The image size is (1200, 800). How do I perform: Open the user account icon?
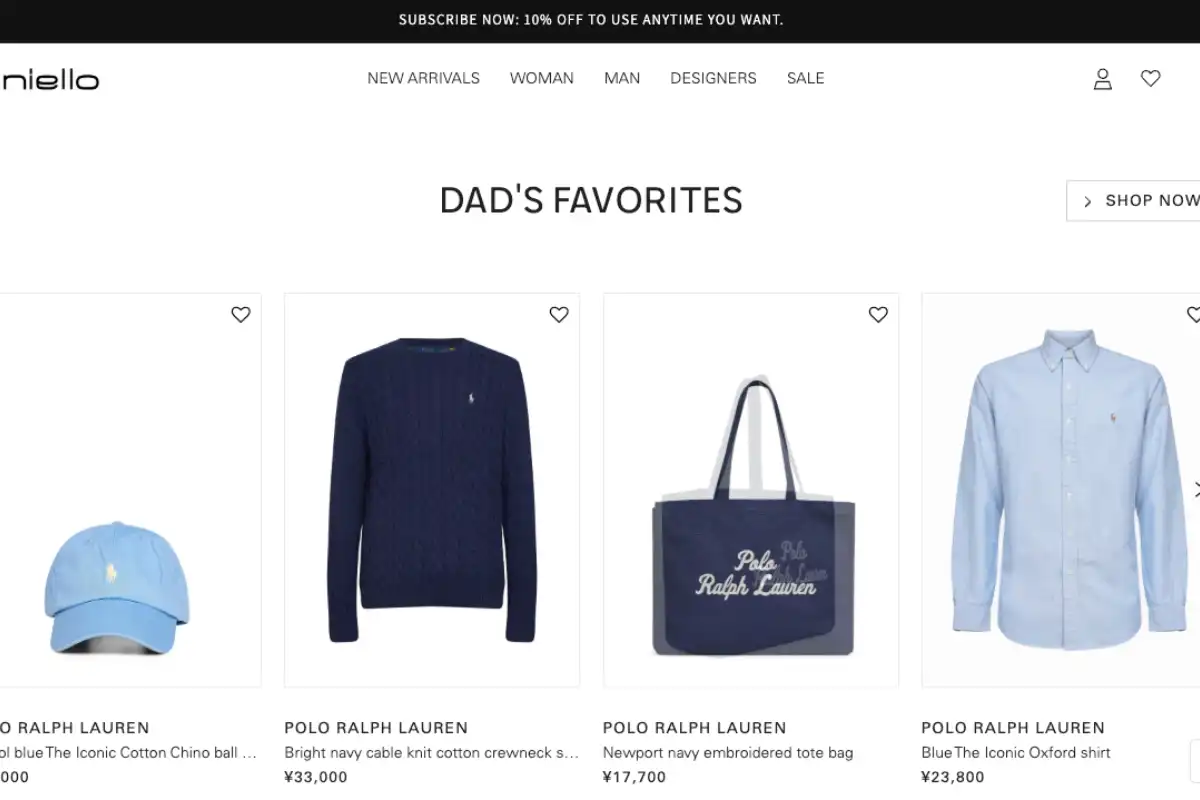(x=1102, y=79)
